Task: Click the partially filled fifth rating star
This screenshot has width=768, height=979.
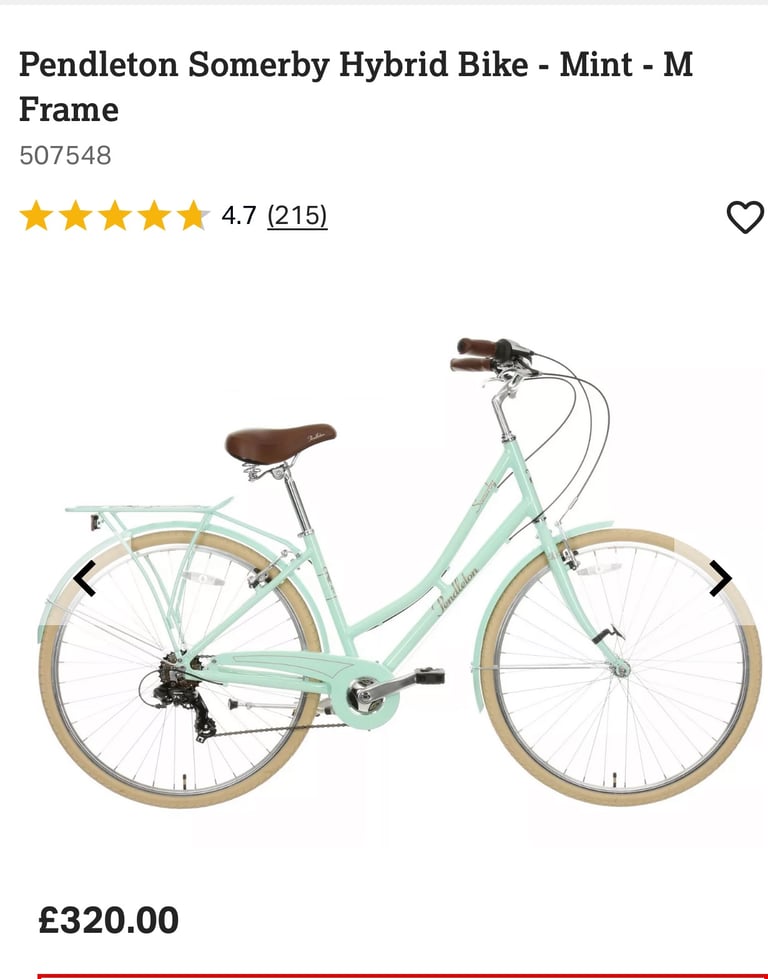Action: (x=194, y=216)
